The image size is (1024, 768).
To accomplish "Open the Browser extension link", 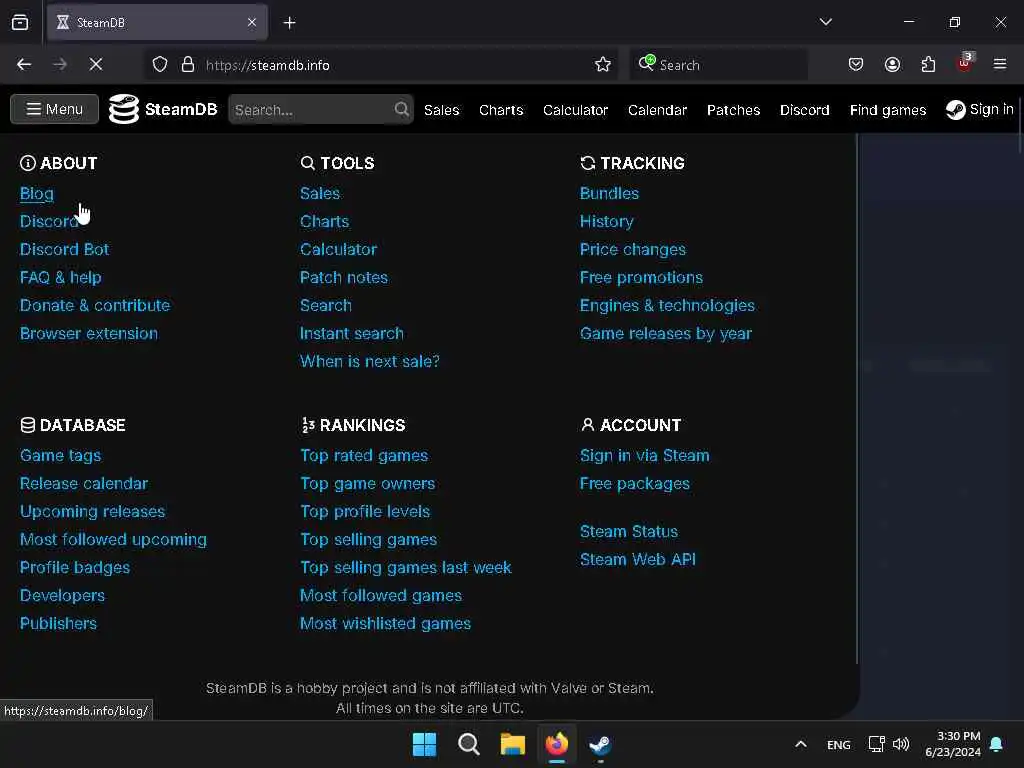I will point(89,334).
